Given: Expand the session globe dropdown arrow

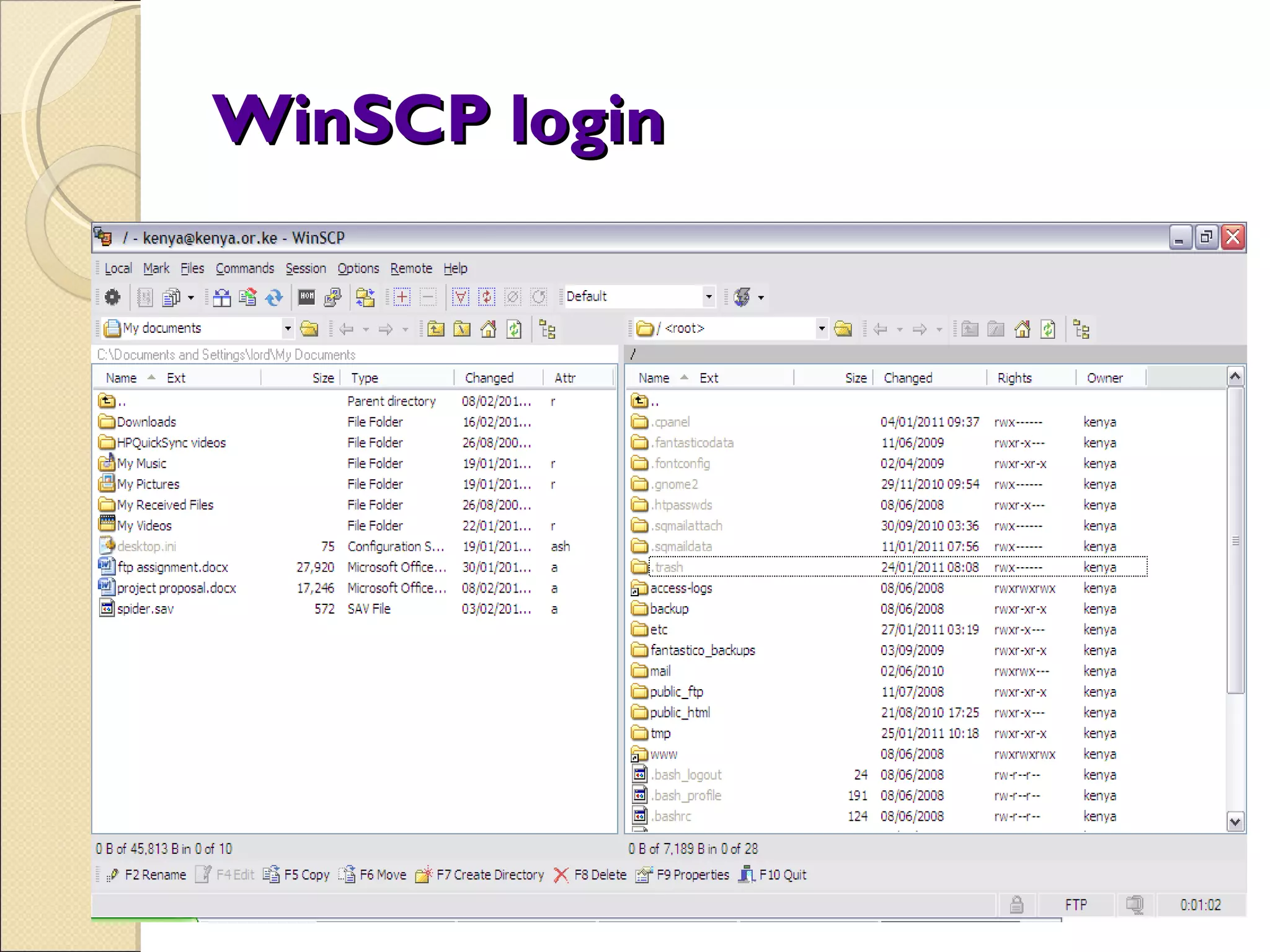Looking at the screenshot, I should click(x=761, y=298).
